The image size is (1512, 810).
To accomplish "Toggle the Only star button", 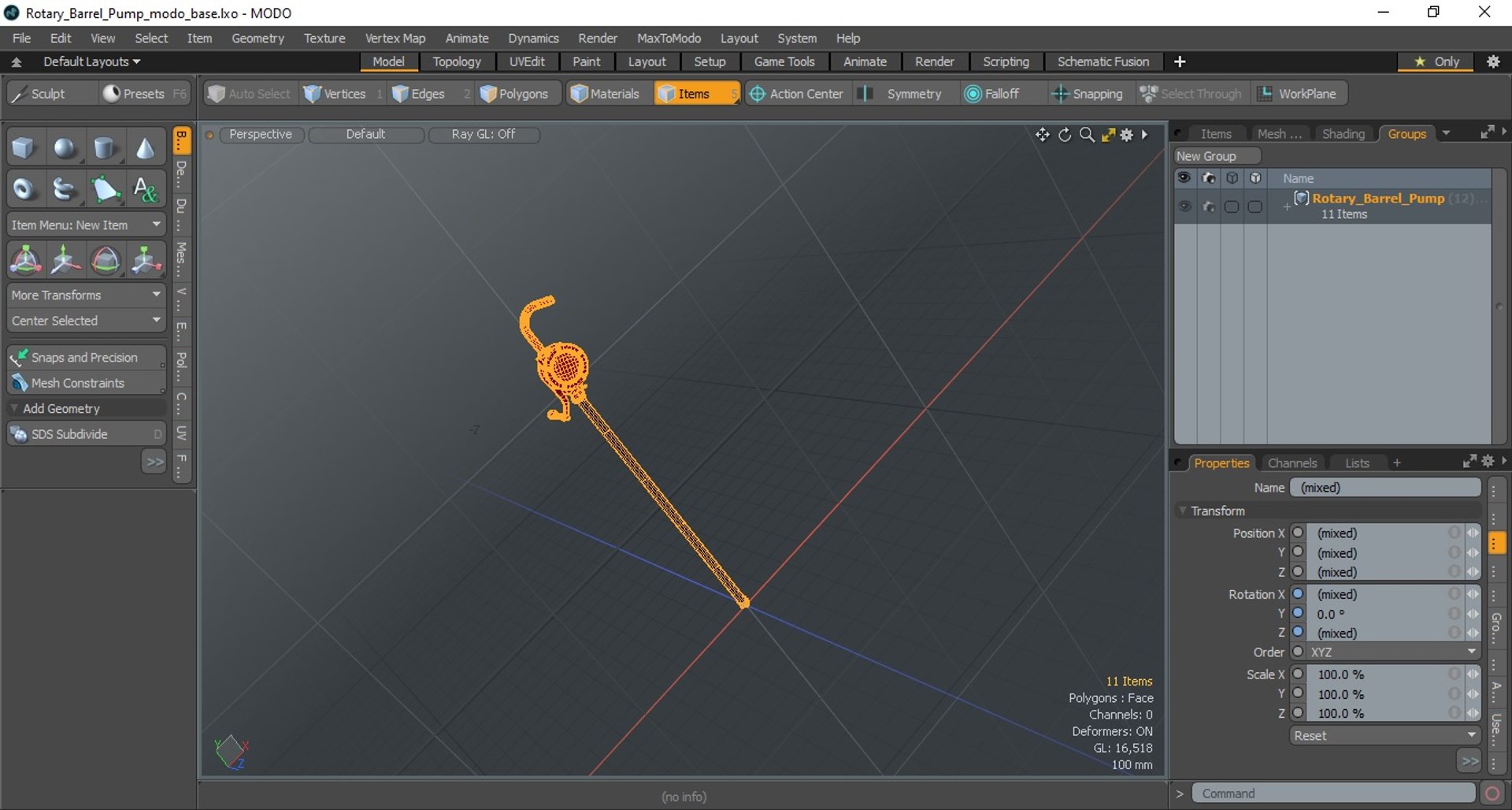I will (1436, 61).
